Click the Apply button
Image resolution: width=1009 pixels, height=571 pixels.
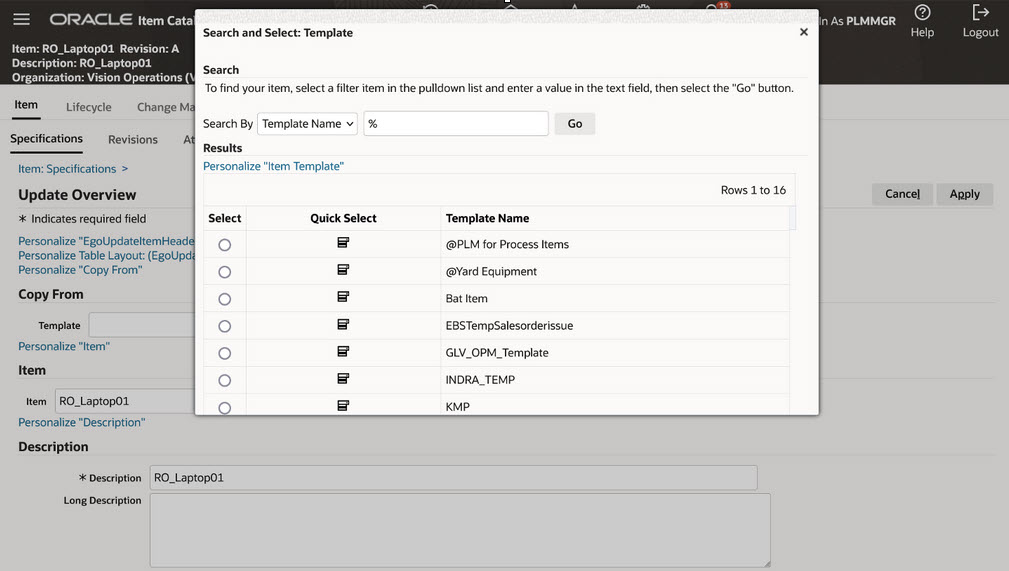pyautogui.click(x=964, y=194)
